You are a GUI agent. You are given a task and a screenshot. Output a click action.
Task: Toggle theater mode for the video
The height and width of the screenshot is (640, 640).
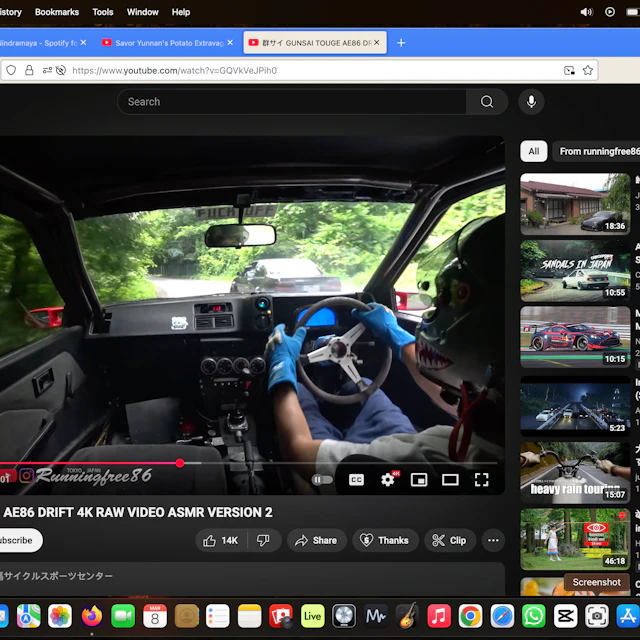click(x=450, y=480)
